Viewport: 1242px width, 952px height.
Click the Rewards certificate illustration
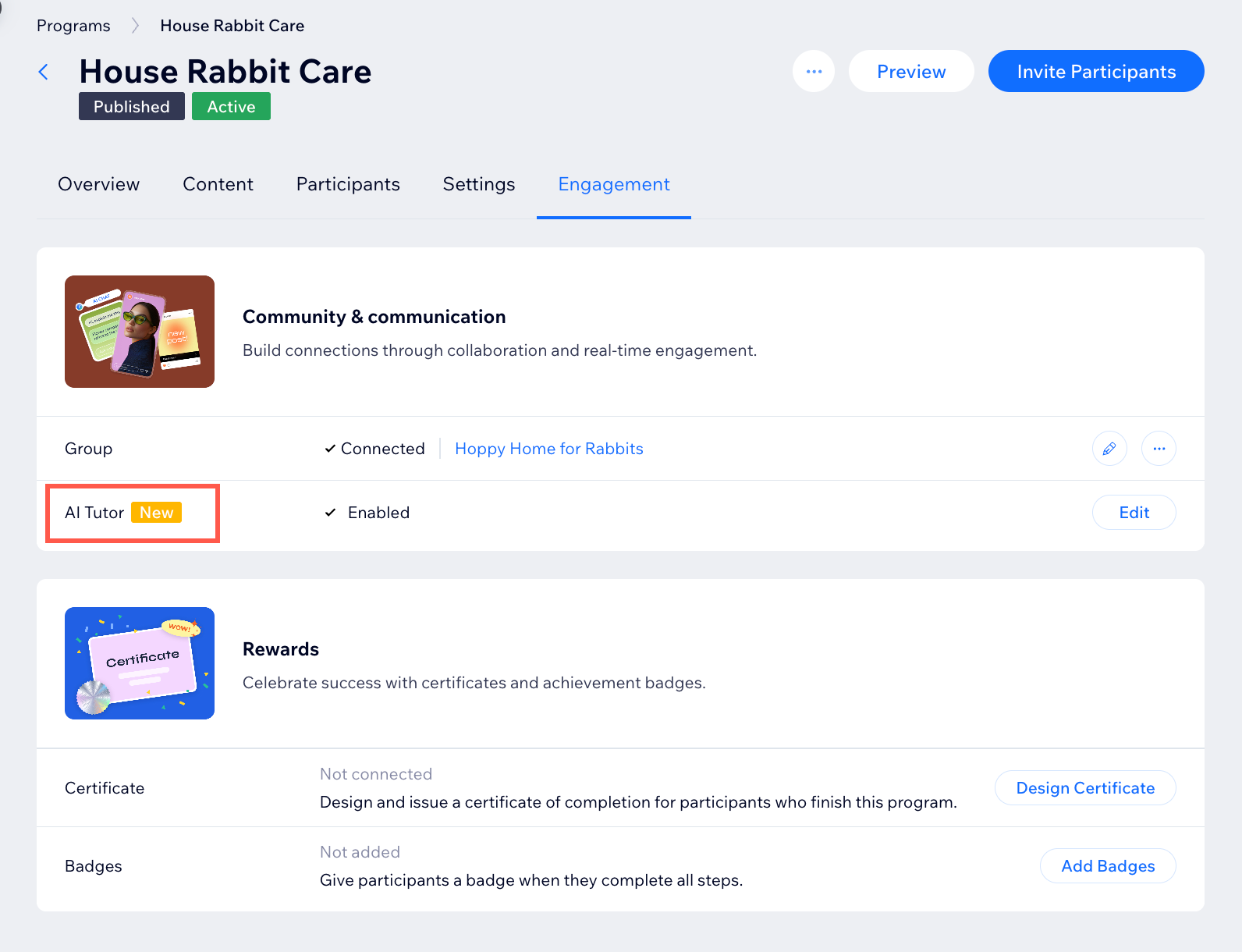tap(139, 662)
